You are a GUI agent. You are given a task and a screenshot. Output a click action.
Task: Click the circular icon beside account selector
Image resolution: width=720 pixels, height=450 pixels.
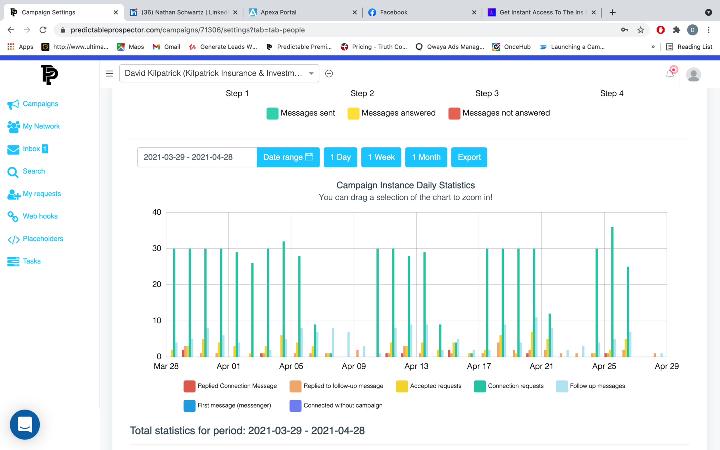tap(329, 73)
